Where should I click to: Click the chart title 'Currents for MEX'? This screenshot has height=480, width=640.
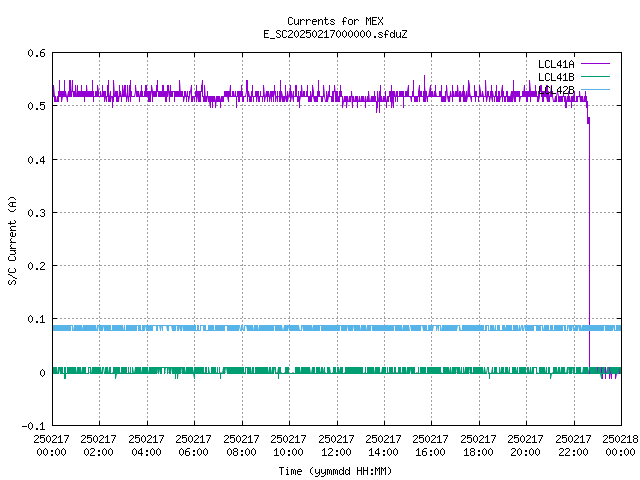click(335, 21)
